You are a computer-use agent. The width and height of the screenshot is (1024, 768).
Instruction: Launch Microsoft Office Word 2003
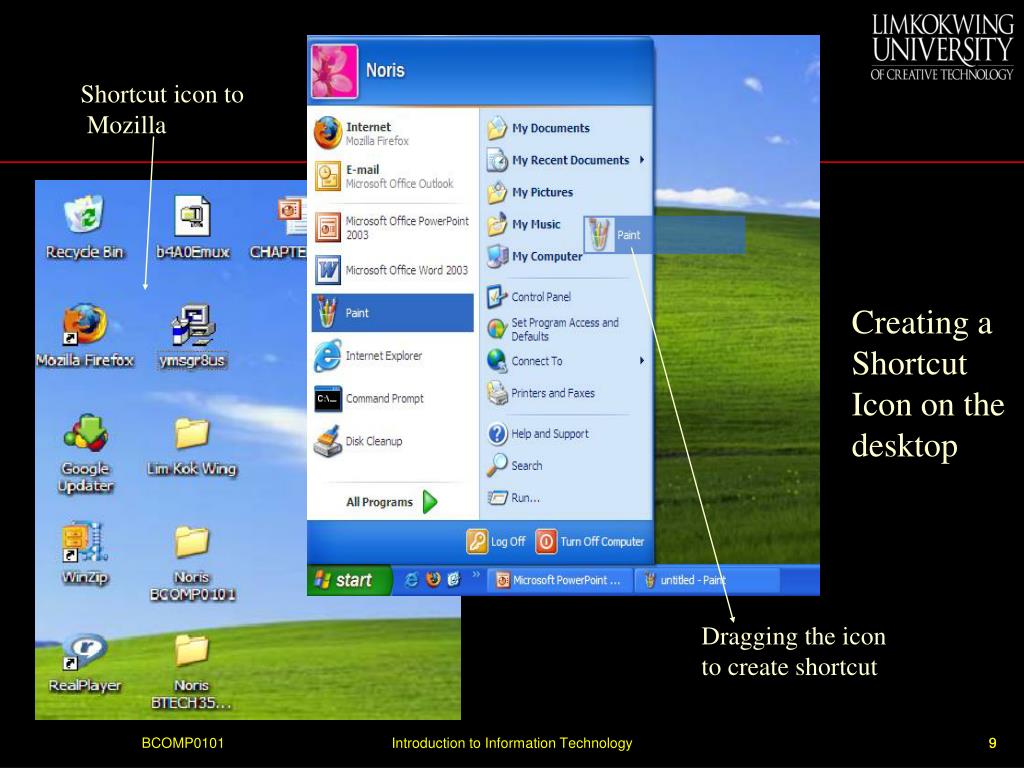tap(392, 270)
